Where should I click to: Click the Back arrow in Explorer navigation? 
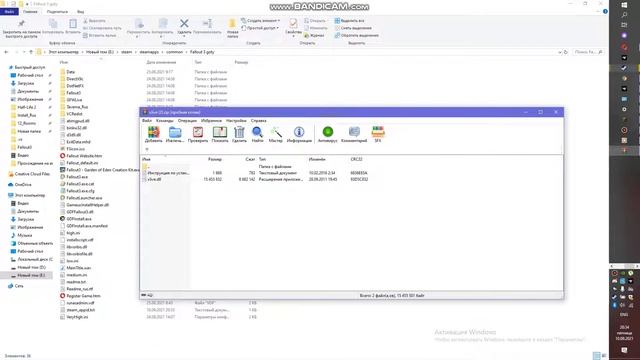coord(6,52)
